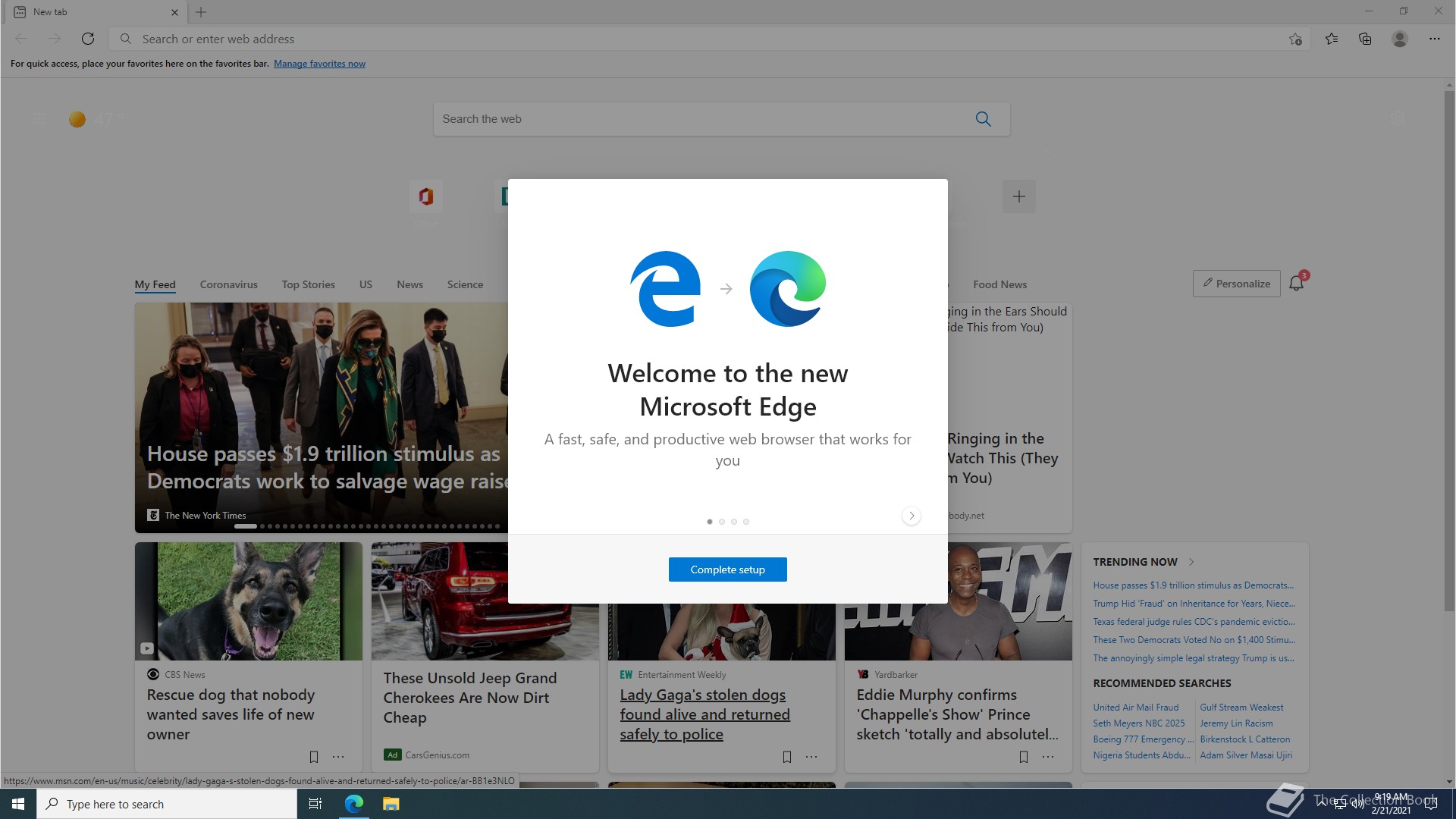Open the German shepherd article thumbnail
Viewport: 1456px width, 819px height.
(x=249, y=601)
